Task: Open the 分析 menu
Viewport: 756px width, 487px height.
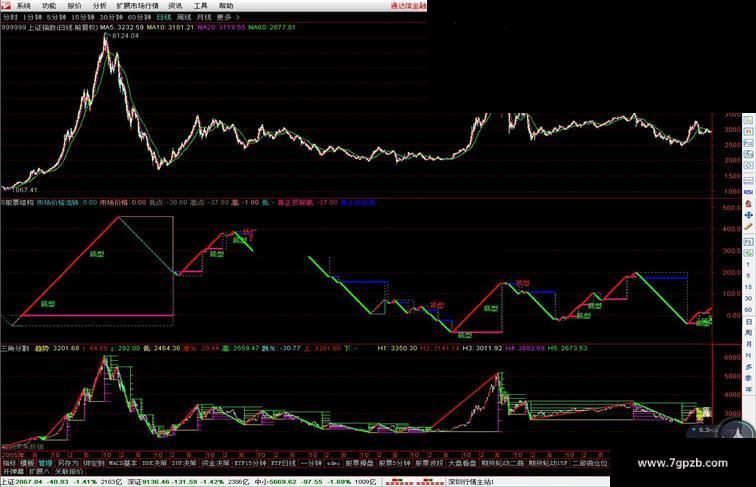Action: coord(99,6)
